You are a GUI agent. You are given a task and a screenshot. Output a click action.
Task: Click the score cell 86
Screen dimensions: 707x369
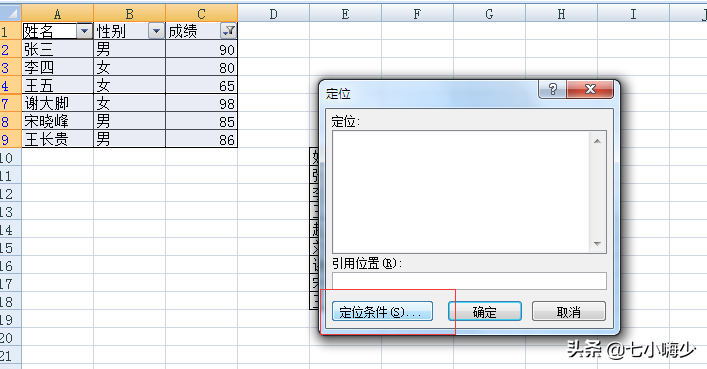pos(202,139)
